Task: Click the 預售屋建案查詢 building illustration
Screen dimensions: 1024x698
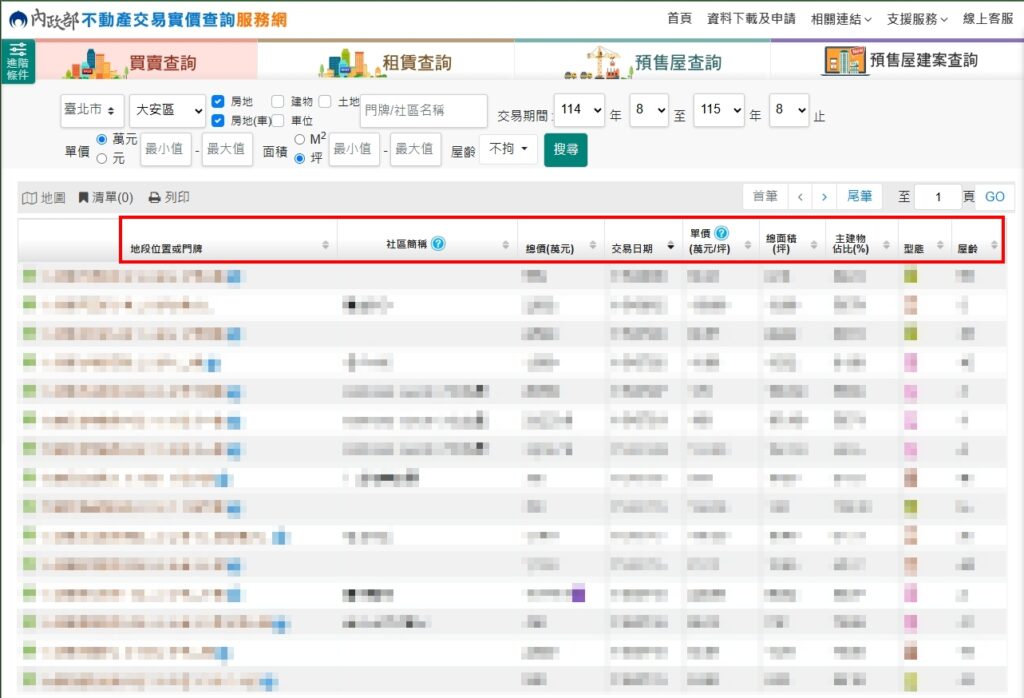Action: tap(844, 61)
